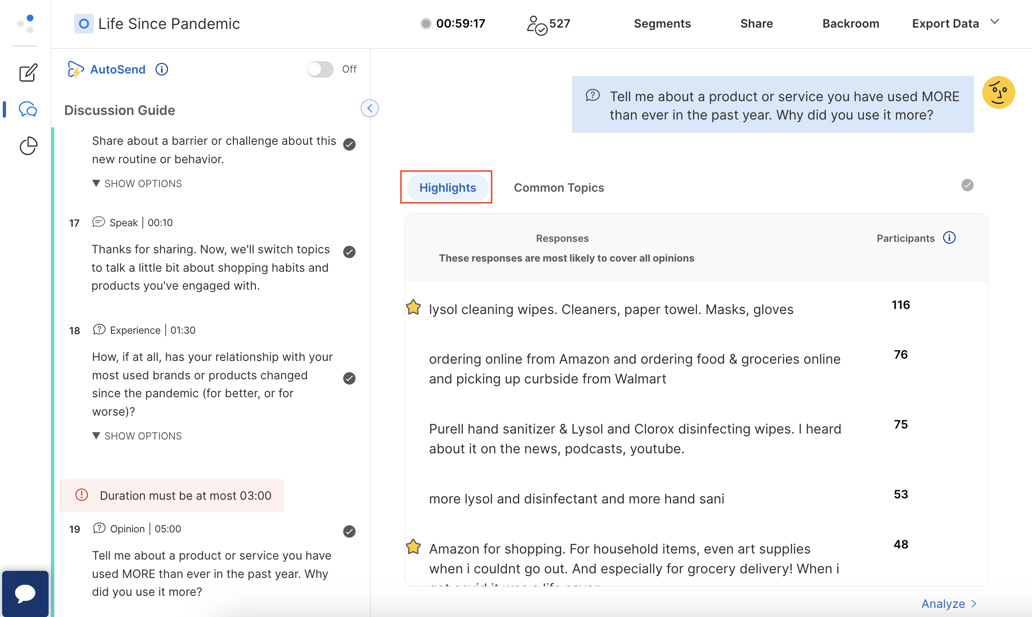Select the Highlights tab

tap(446, 187)
